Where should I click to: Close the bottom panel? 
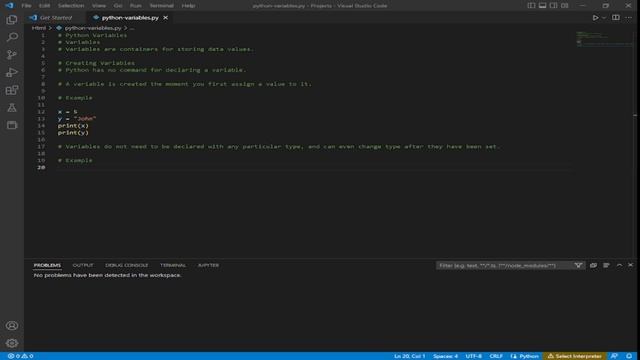630,265
